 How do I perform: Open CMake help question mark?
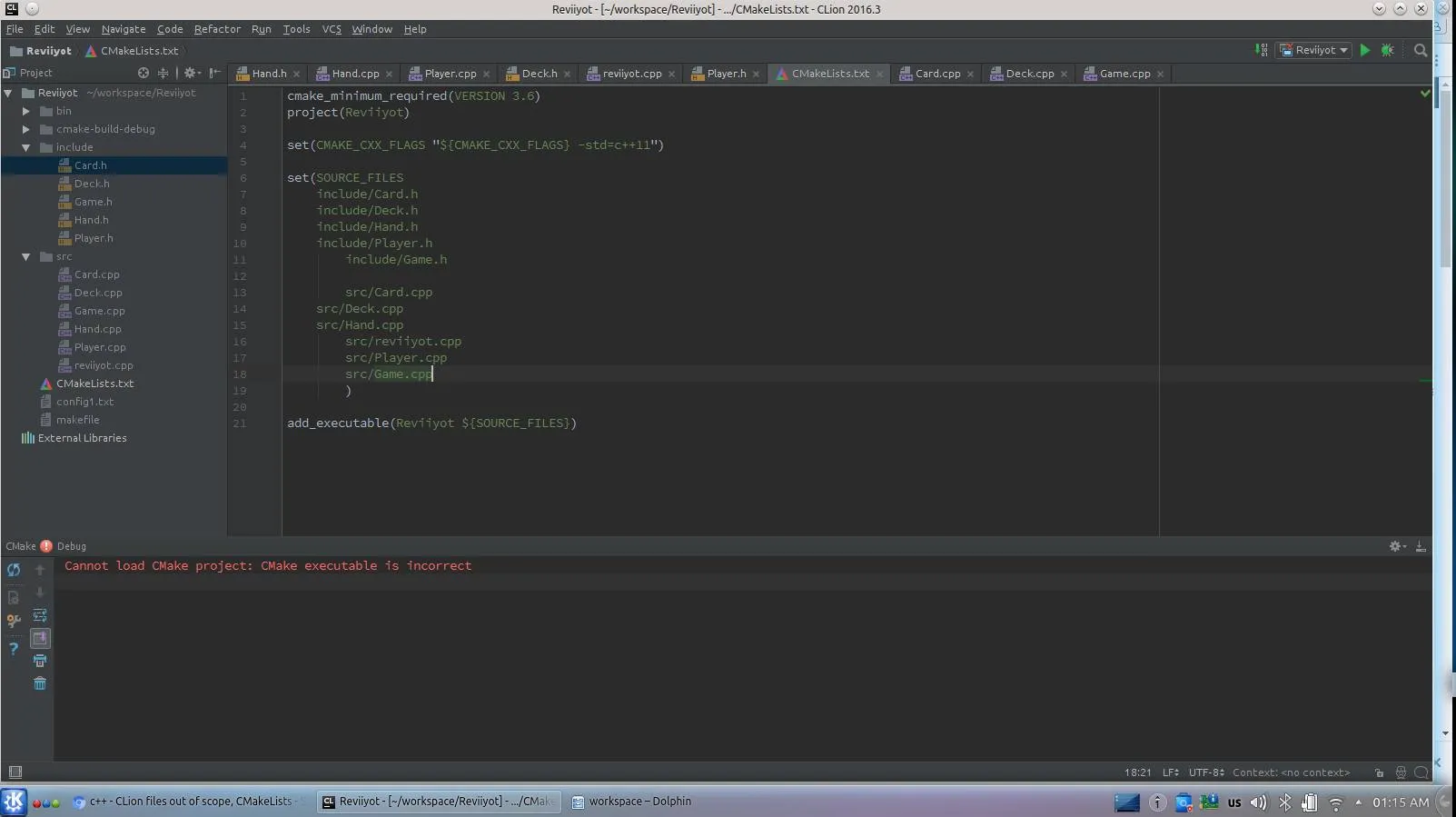(x=14, y=649)
